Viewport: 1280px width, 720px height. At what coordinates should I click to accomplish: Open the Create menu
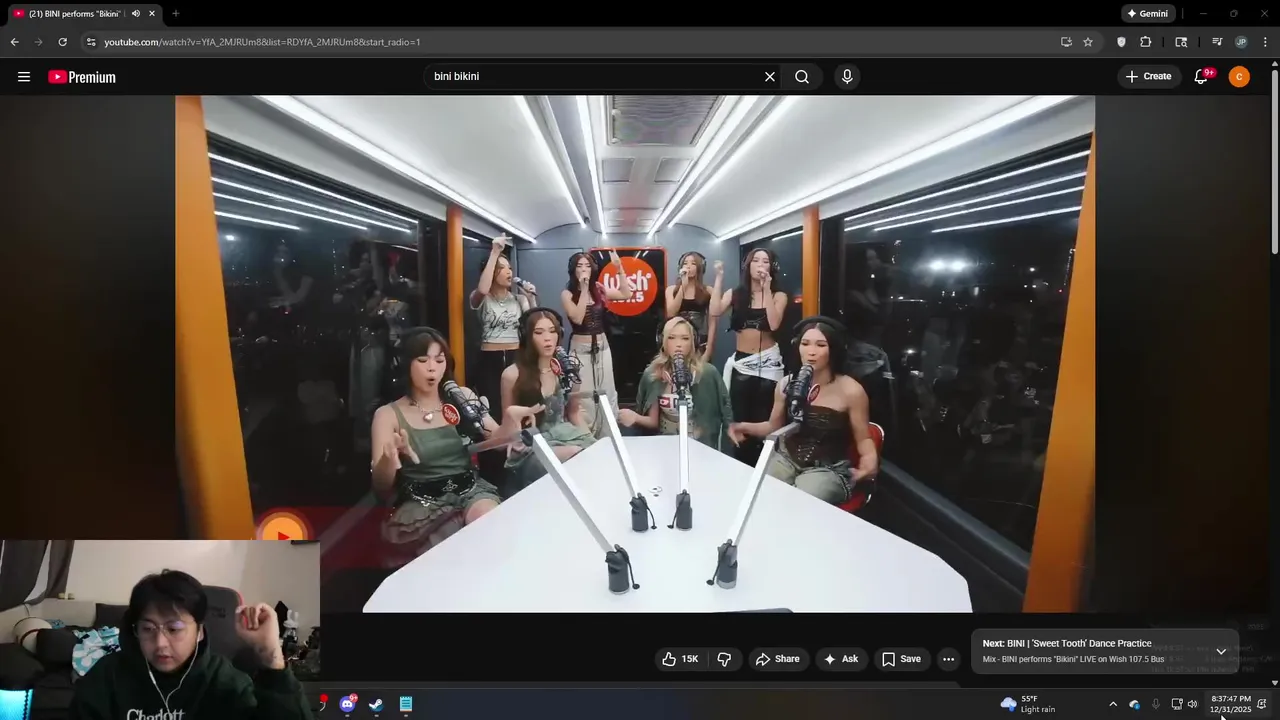pyautogui.click(x=1148, y=77)
